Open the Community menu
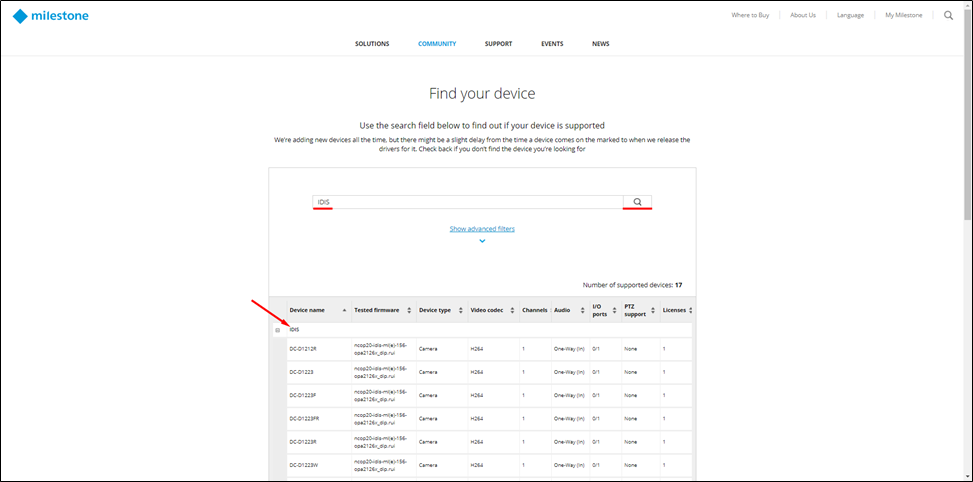The width and height of the screenshot is (973, 482). coord(437,44)
